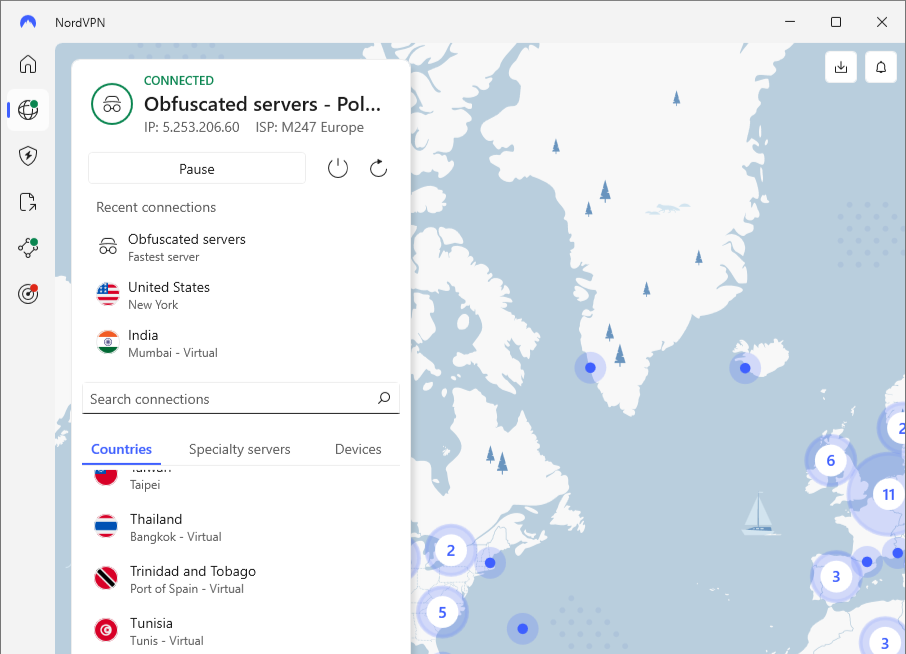Click the ISP: M247 Europe text
The image size is (906, 654).
click(x=310, y=127)
